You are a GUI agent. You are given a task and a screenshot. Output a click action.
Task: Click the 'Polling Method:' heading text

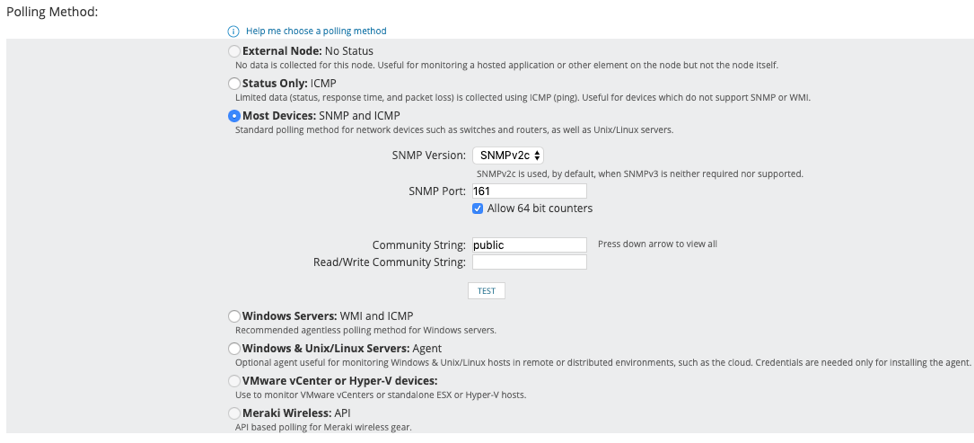click(x=52, y=12)
